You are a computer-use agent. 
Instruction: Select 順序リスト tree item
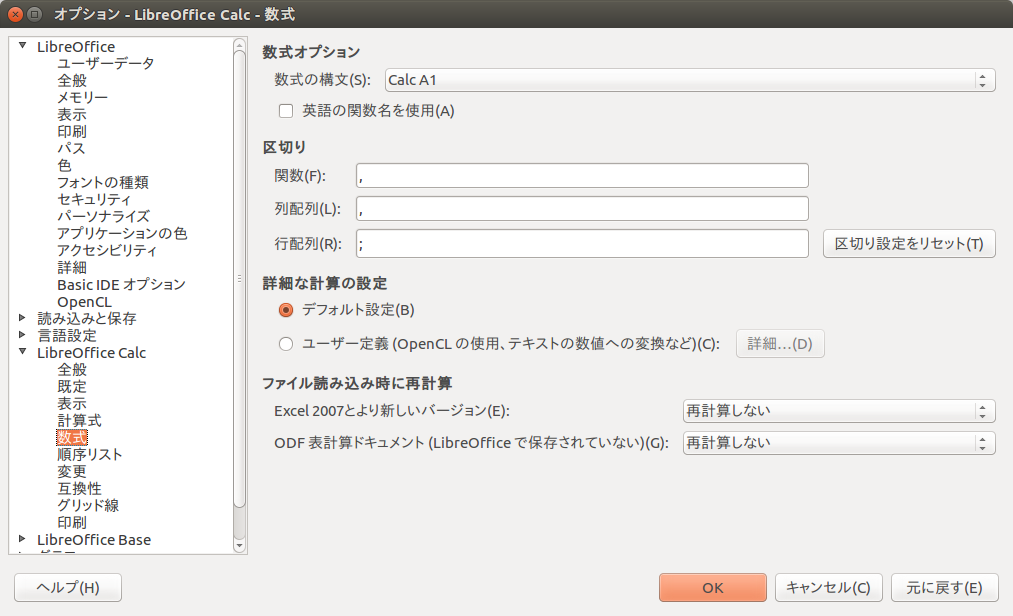(90, 454)
